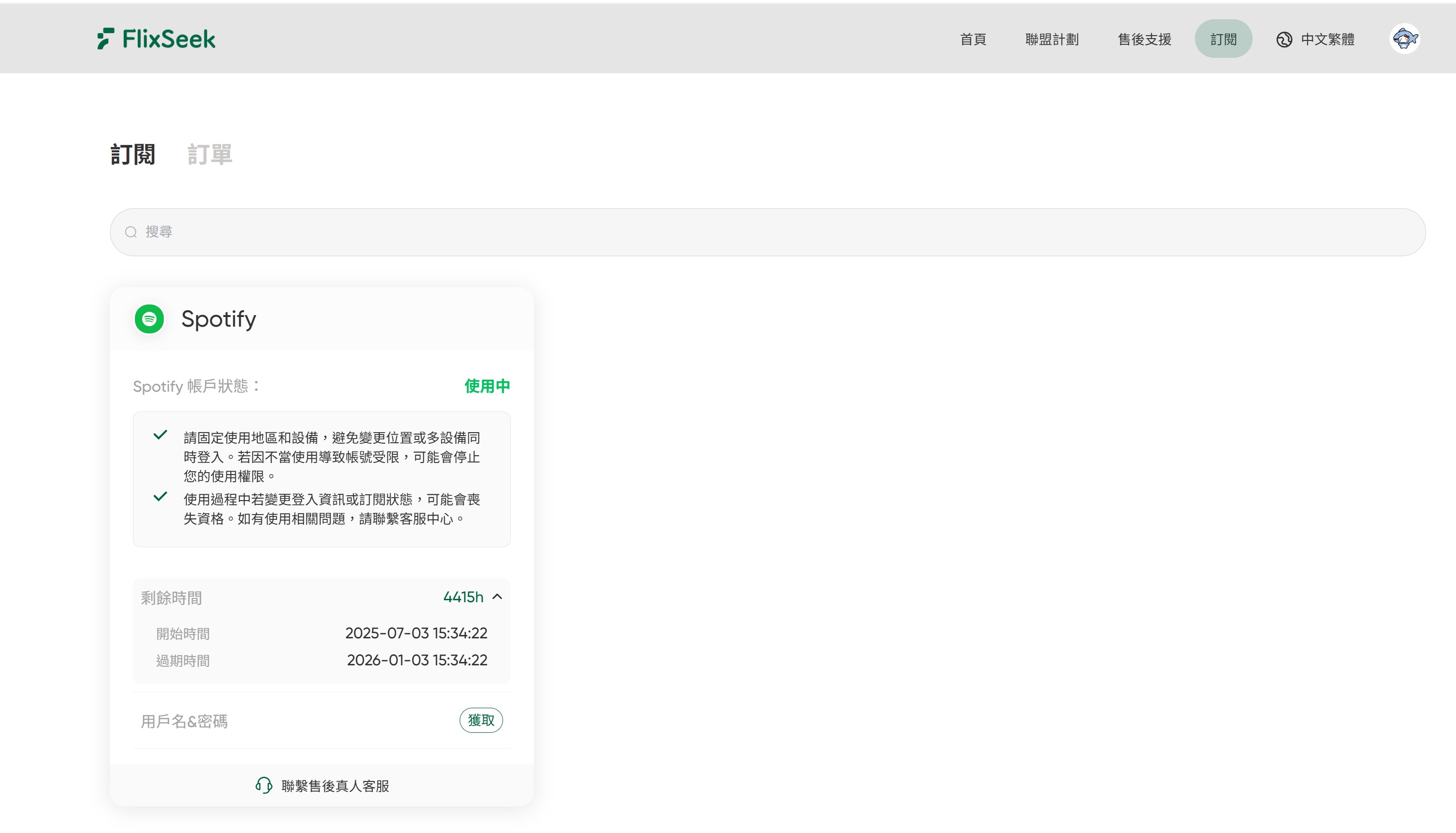Screen dimensions: 1456x833
Task: Select the 訂閱 page tab
Action: [132, 155]
